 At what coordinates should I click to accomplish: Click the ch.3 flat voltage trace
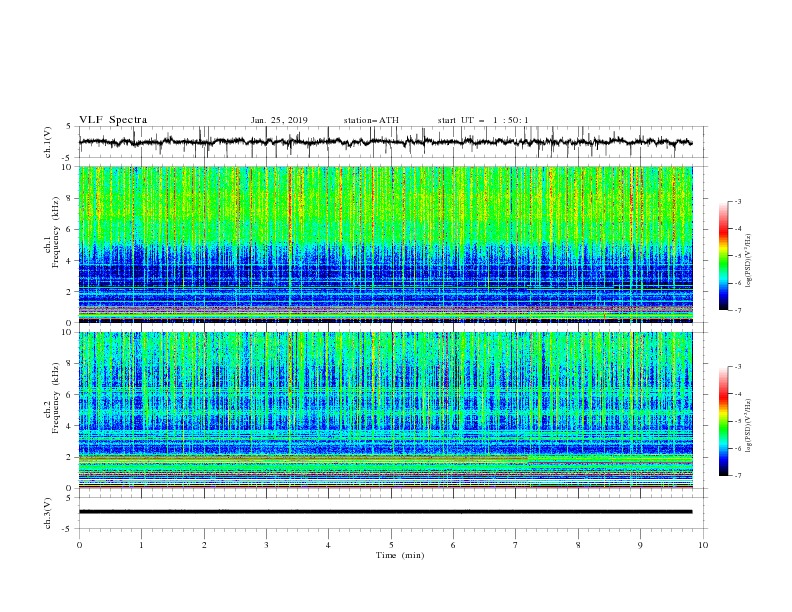385,512
